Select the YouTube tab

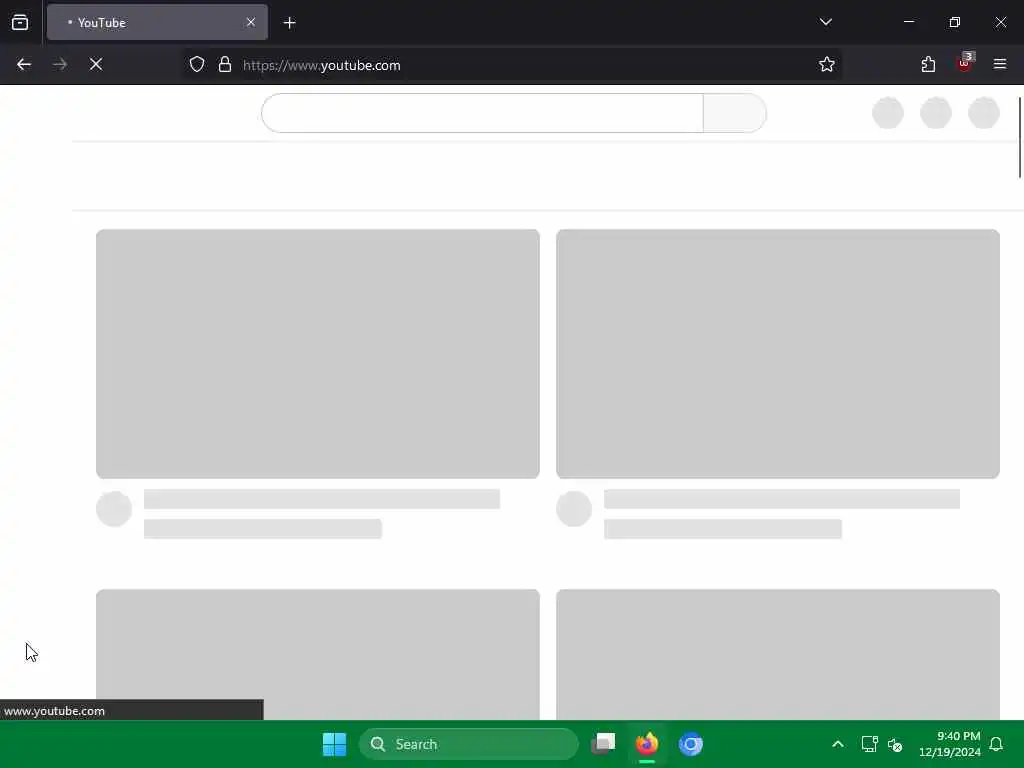(x=157, y=22)
